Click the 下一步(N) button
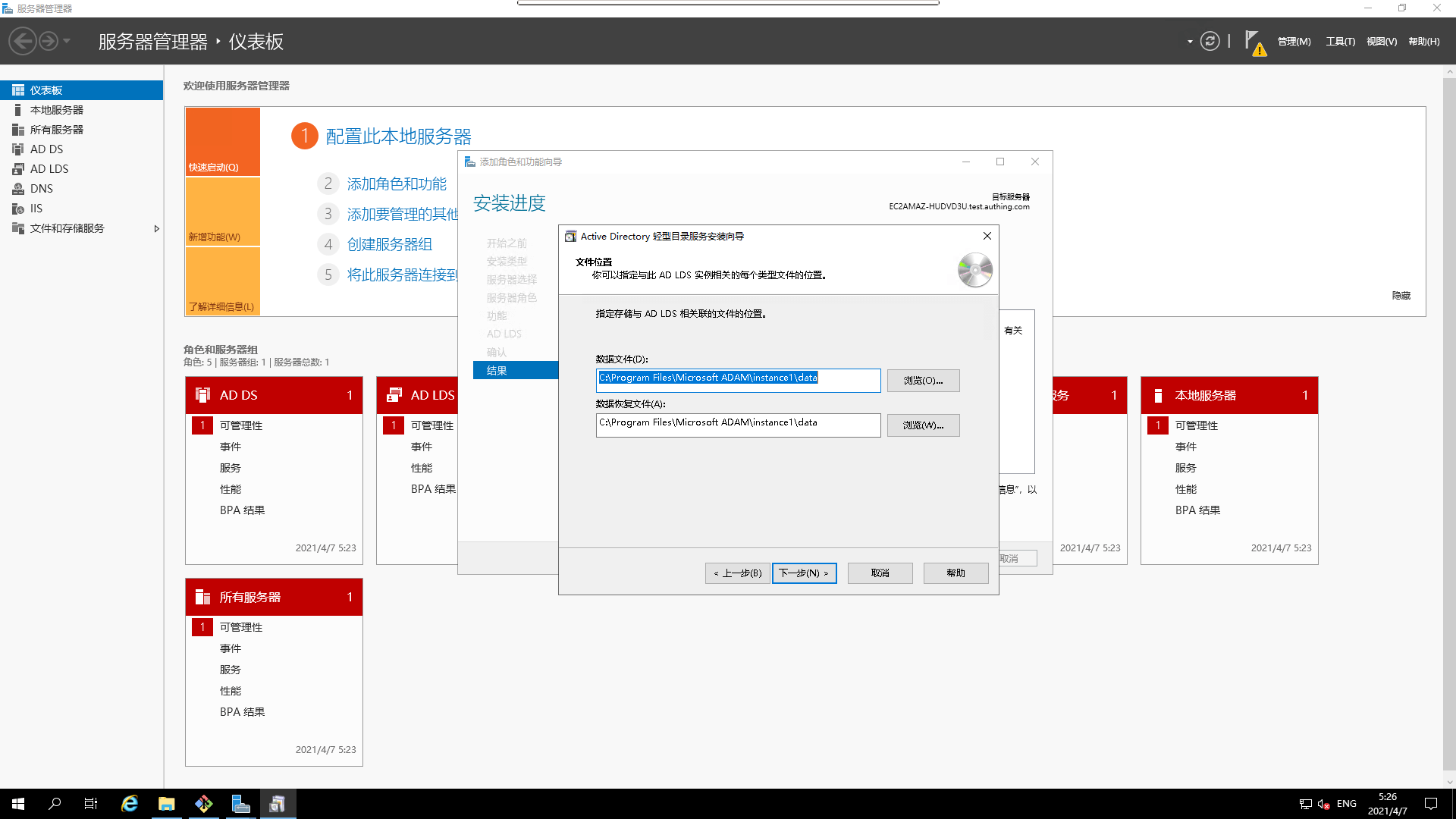1456x819 pixels. coord(804,573)
